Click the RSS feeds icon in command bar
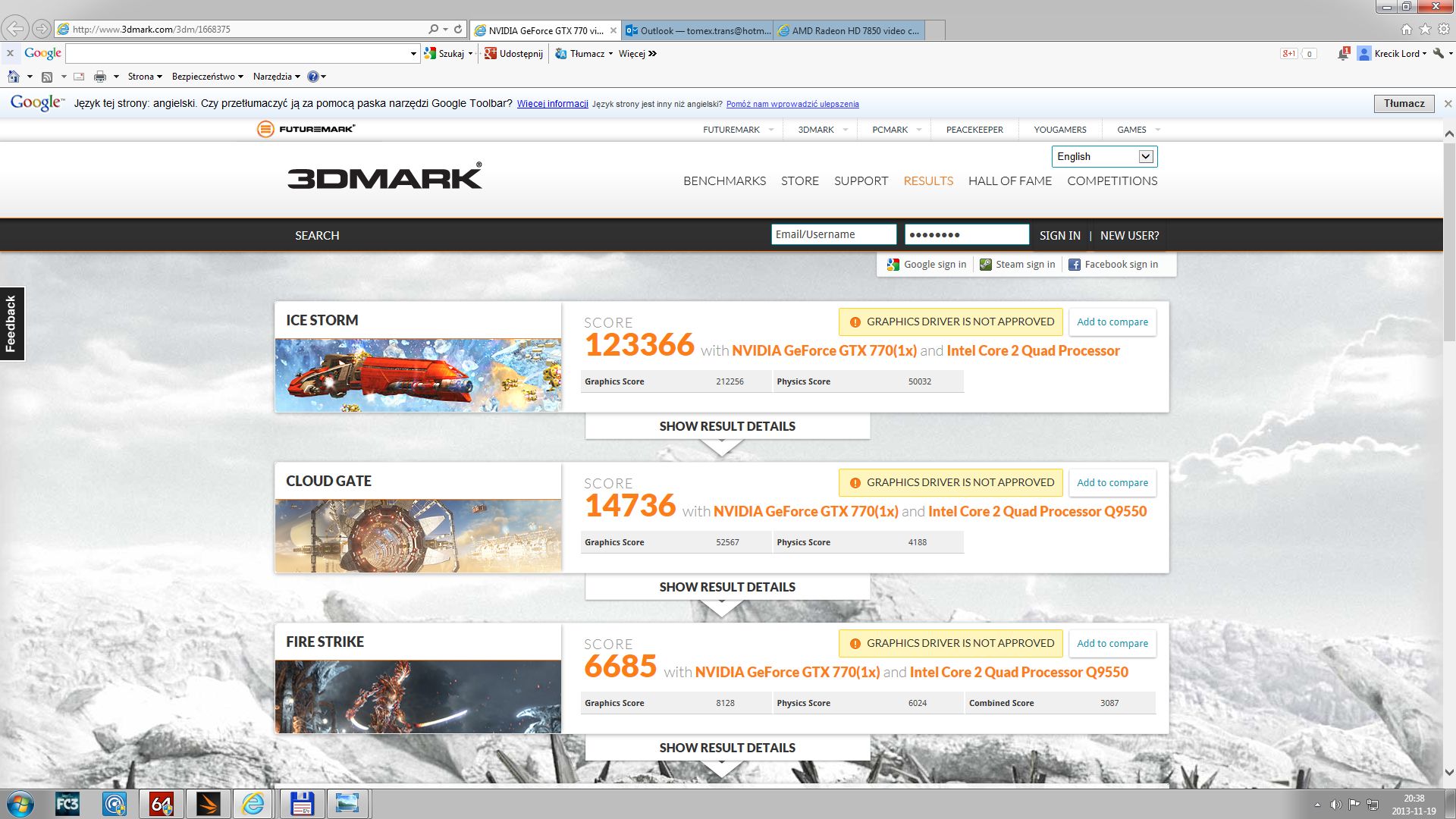This screenshot has height=819, width=1456. tap(47, 77)
